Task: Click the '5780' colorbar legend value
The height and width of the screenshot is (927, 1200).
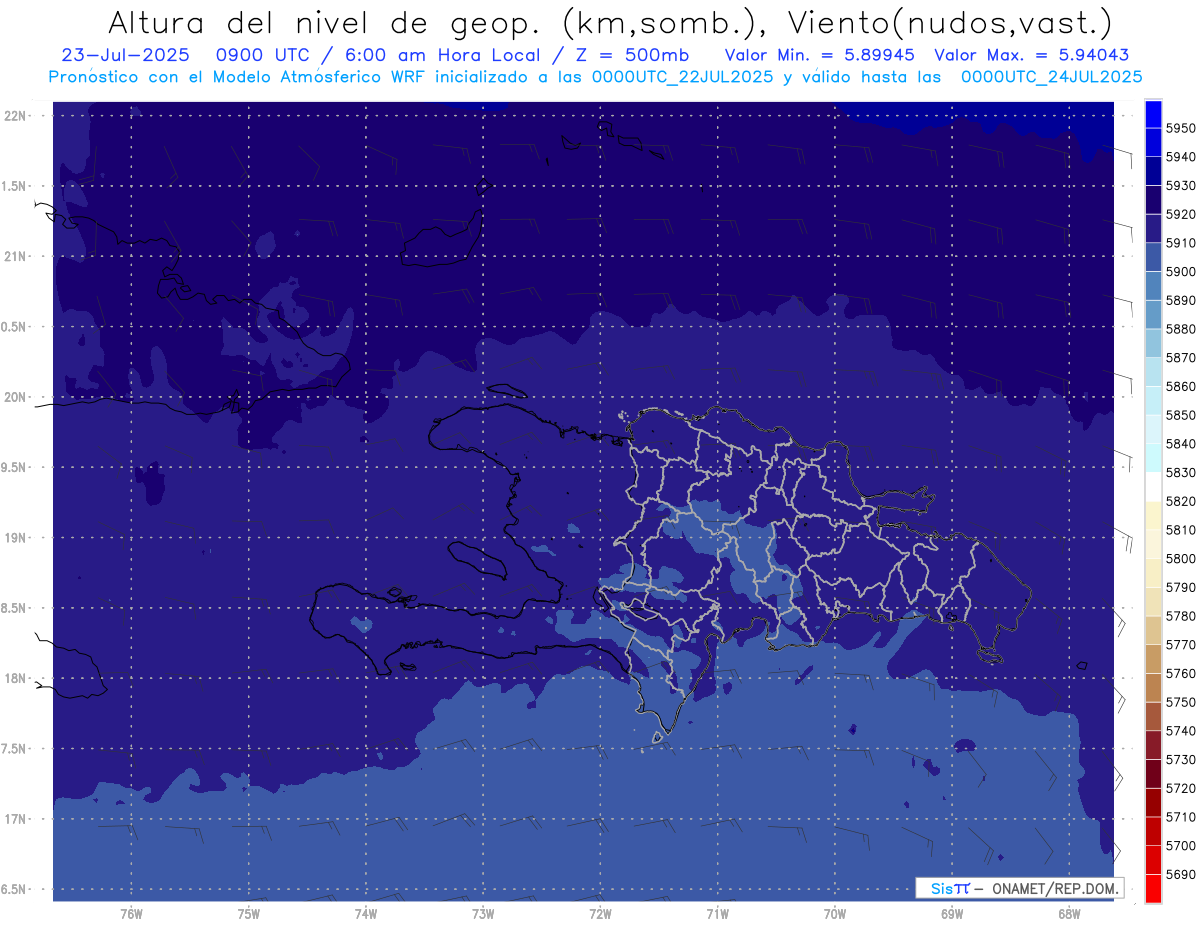Action: pos(1180,616)
